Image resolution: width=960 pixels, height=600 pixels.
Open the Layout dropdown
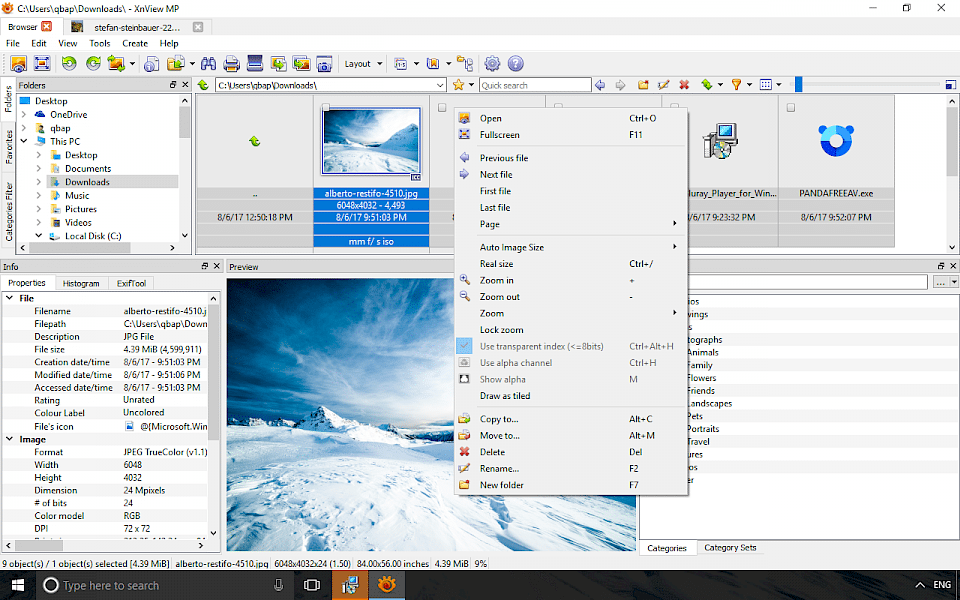click(362, 64)
